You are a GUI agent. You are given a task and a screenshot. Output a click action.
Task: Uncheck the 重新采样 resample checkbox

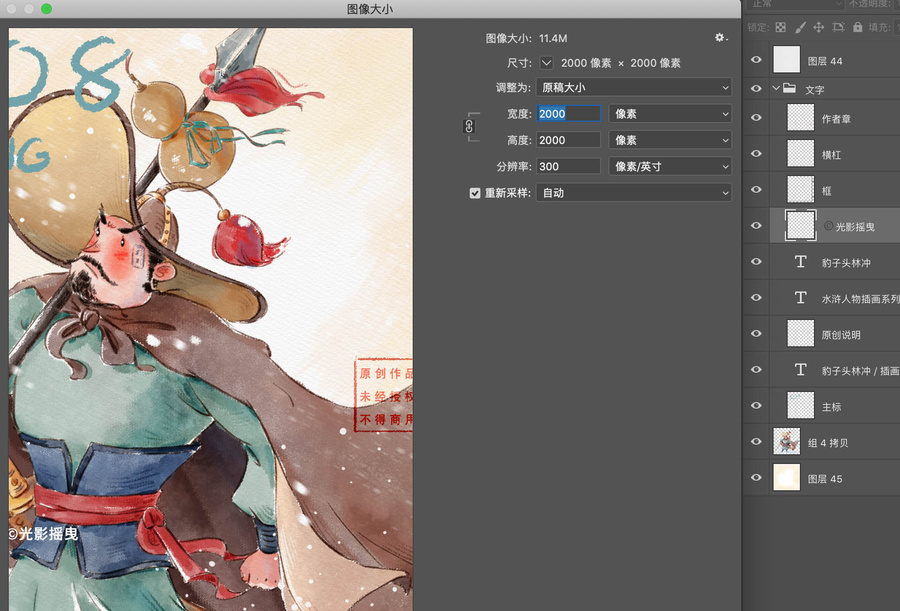475,193
